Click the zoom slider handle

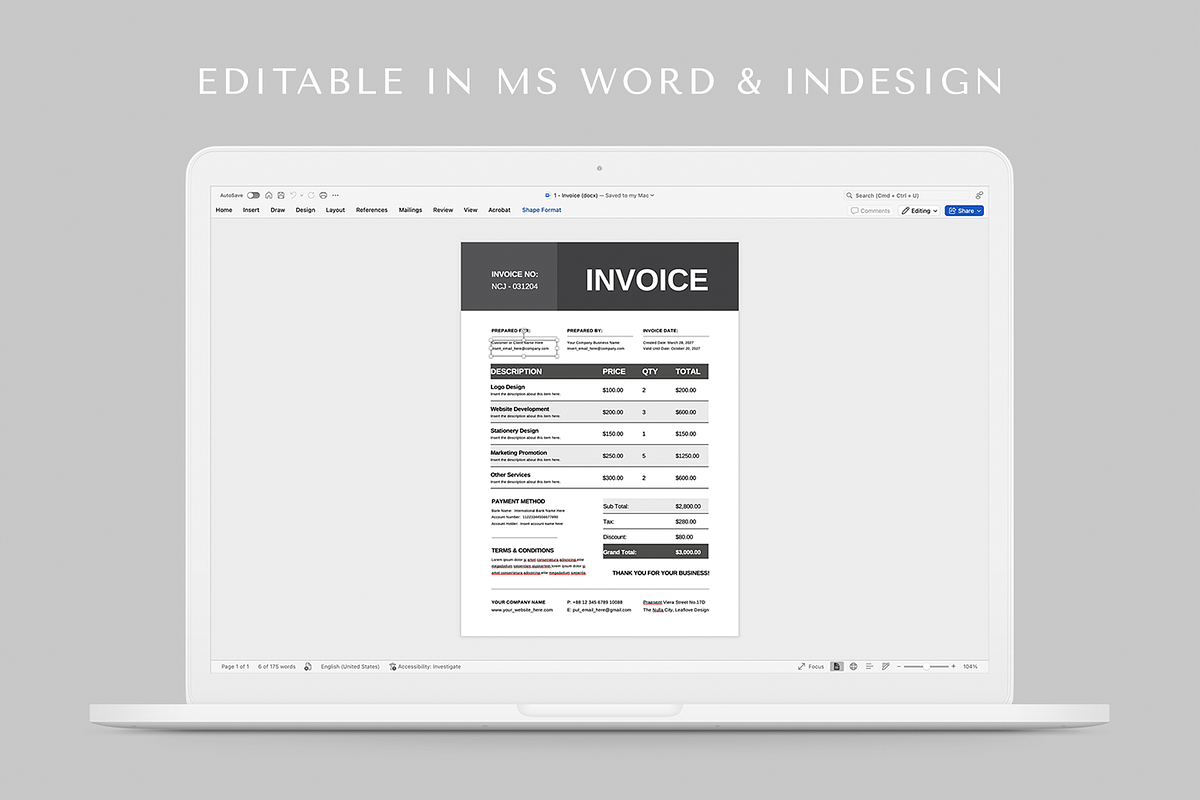tap(926, 666)
